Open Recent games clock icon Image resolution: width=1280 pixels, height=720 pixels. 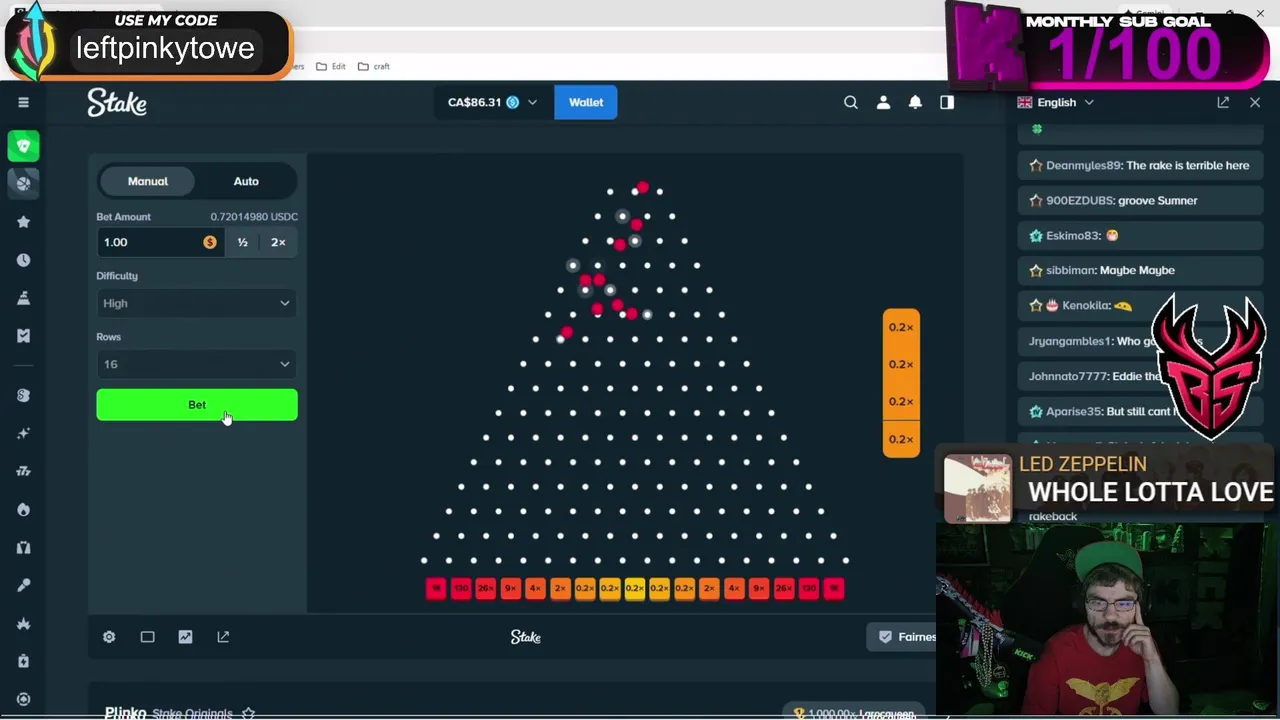24,260
